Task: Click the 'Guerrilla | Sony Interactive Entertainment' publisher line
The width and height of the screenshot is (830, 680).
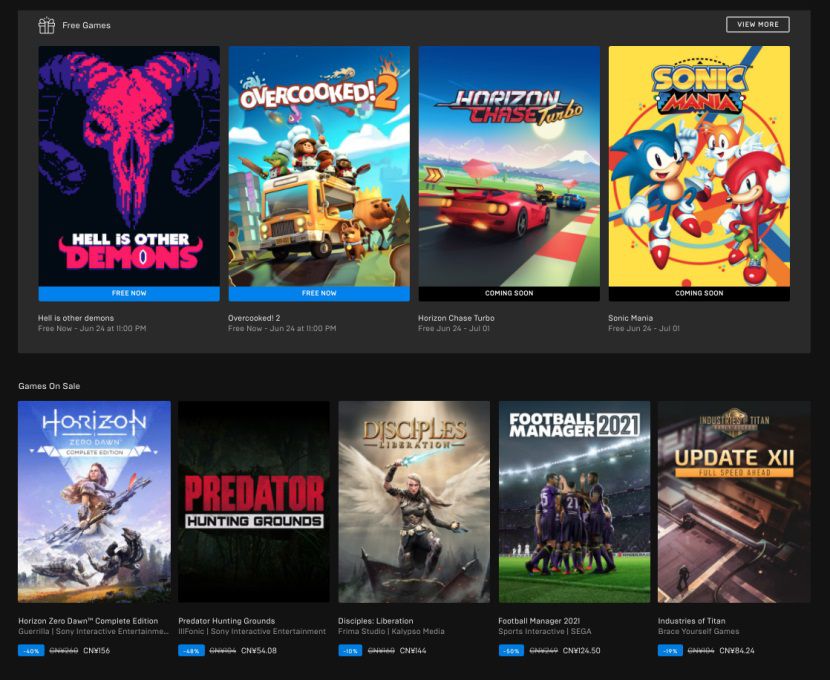Action: (x=94, y=631)
